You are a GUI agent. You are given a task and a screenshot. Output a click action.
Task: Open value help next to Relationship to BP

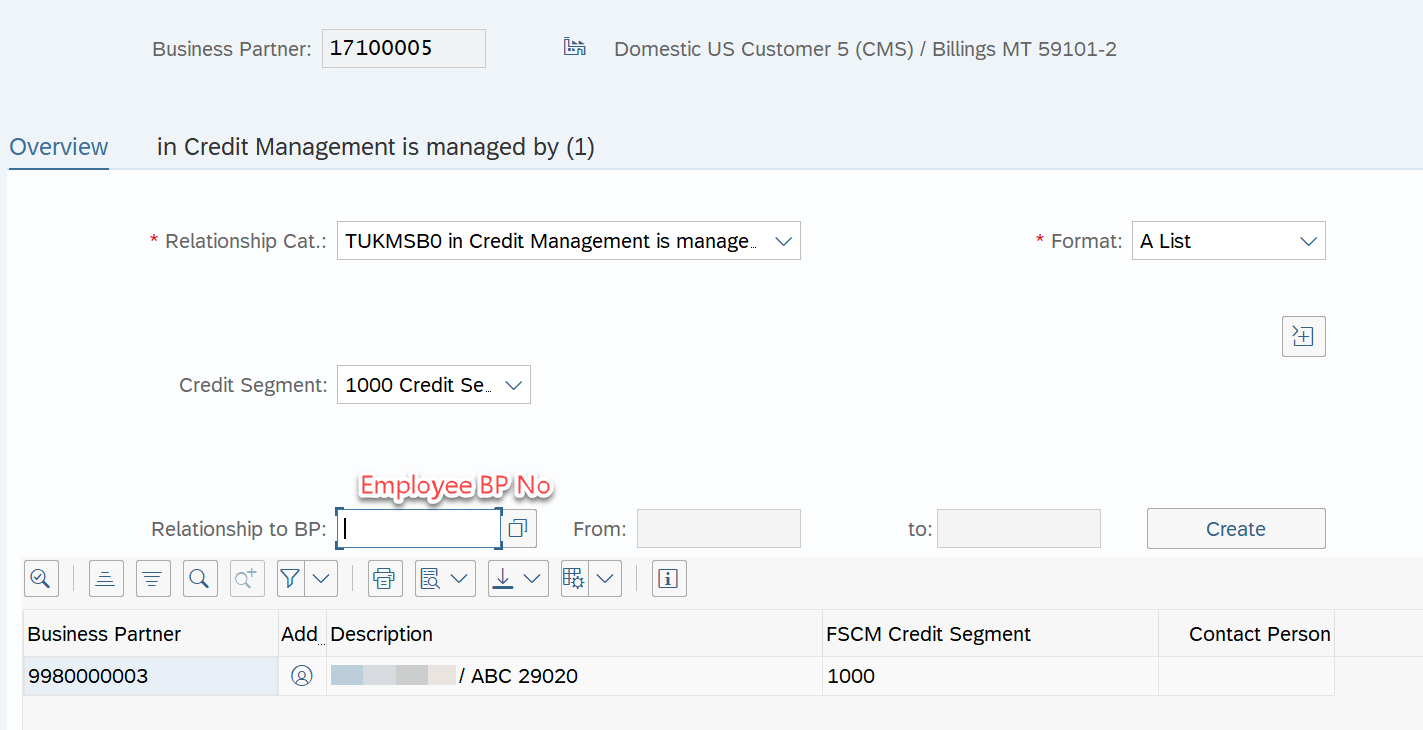point(518,529)
